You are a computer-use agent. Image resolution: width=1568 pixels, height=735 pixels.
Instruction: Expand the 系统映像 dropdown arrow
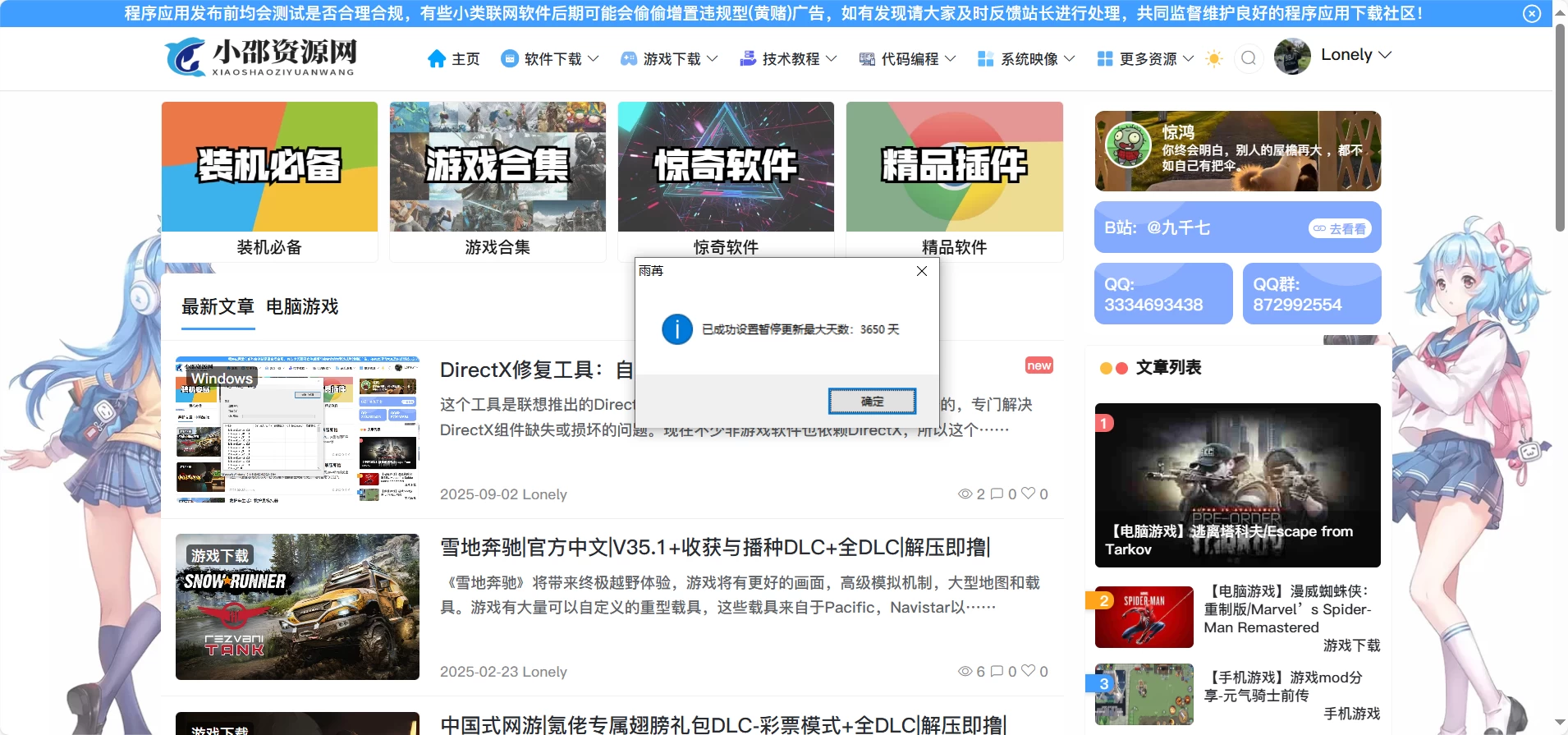[x=1070, y=58]
